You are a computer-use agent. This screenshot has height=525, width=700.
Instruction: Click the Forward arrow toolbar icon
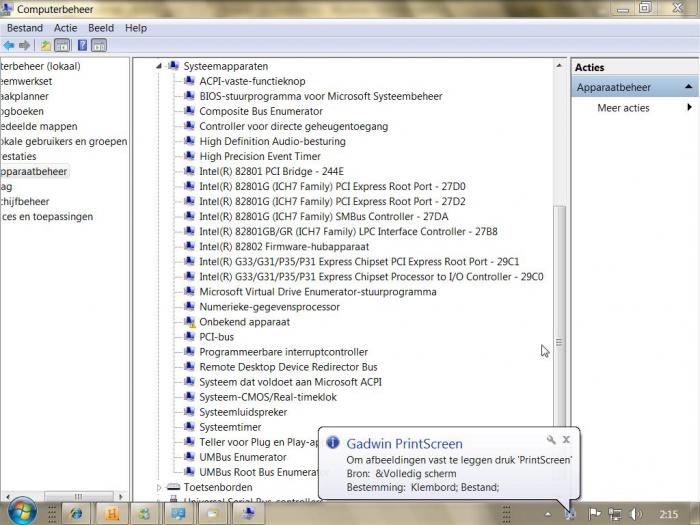click(x=25, y=45)
